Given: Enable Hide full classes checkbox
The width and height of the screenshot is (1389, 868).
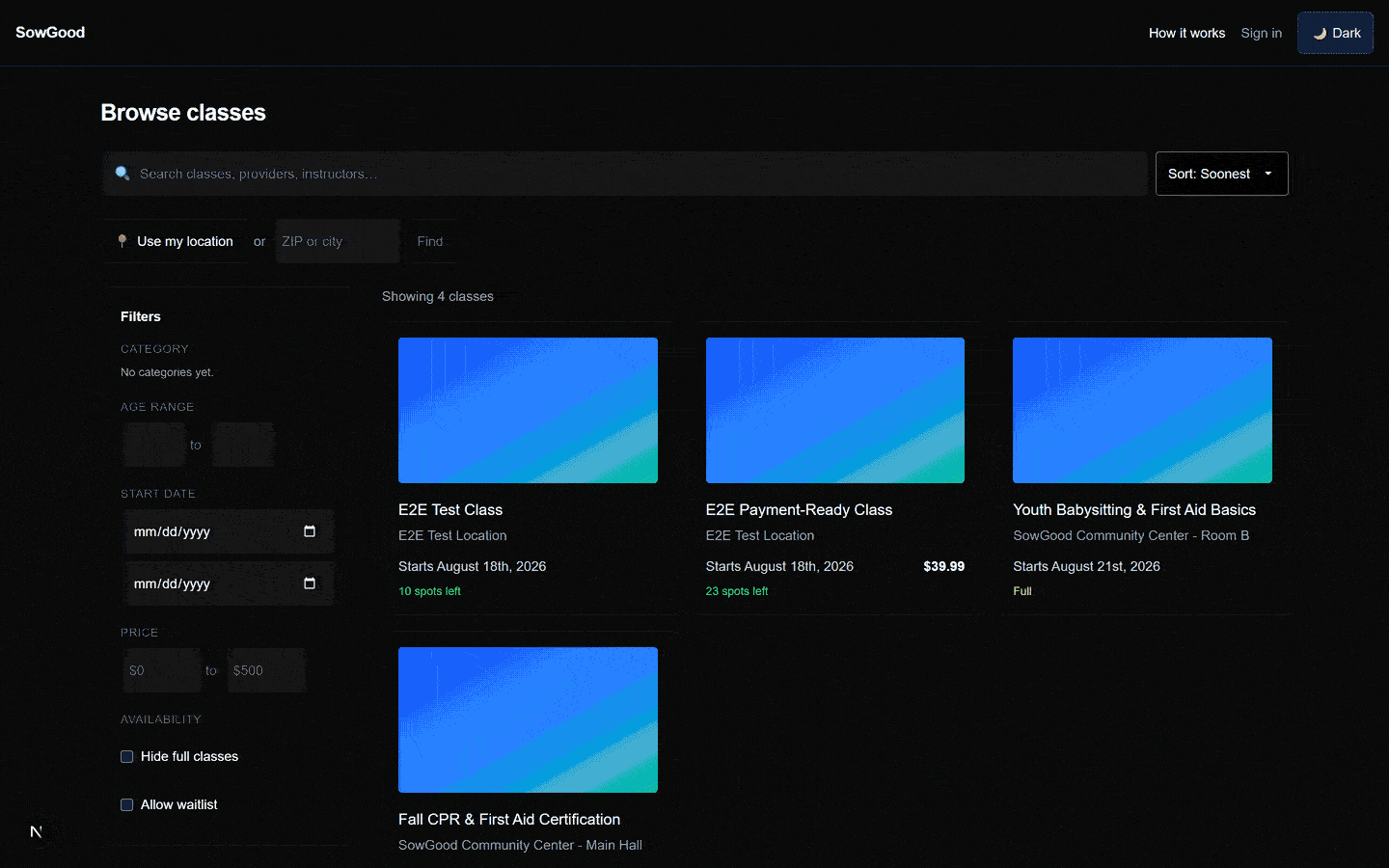Looking at the screenshot, I should coord(126,756).
